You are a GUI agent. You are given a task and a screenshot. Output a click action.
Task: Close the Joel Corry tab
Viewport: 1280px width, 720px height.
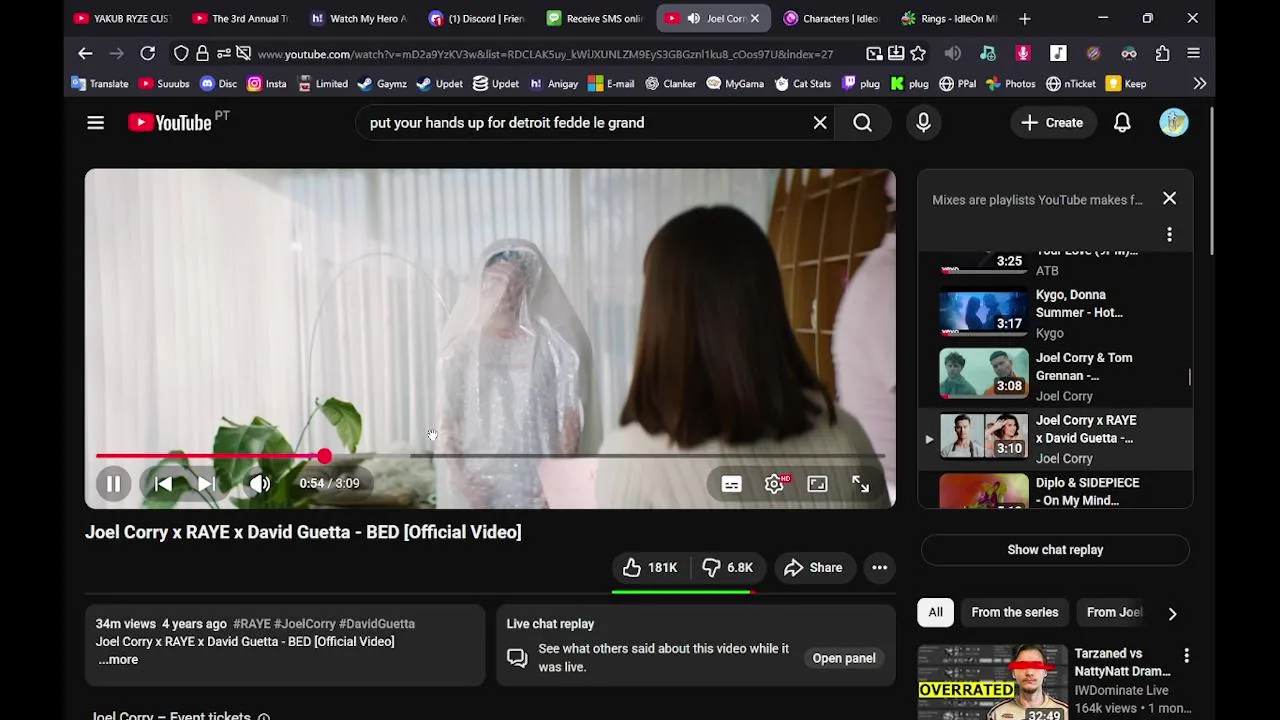coord(755,18)
